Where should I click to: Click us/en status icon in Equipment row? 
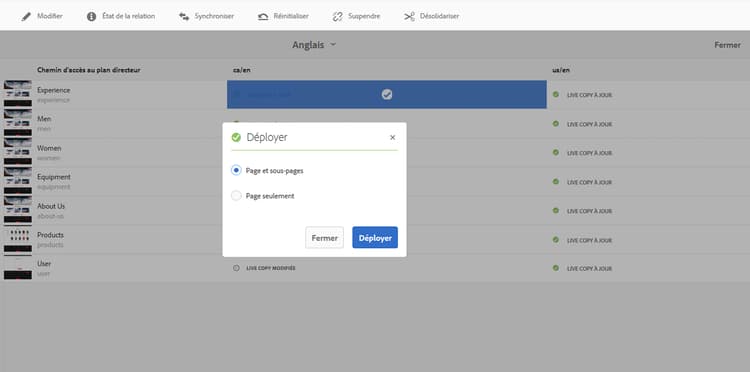556,182
